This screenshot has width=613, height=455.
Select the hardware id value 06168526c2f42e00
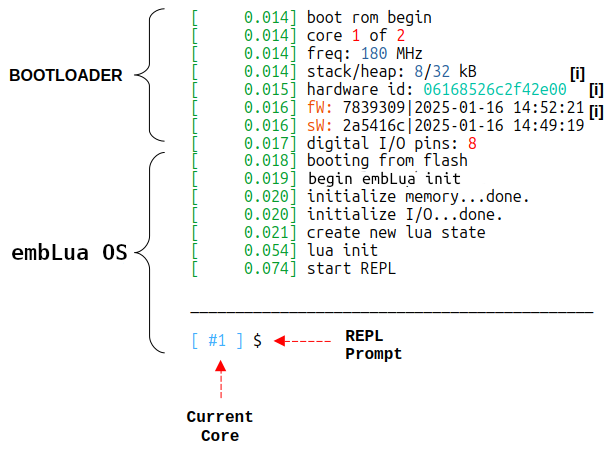pyautogui.click(x=487, y=90)
